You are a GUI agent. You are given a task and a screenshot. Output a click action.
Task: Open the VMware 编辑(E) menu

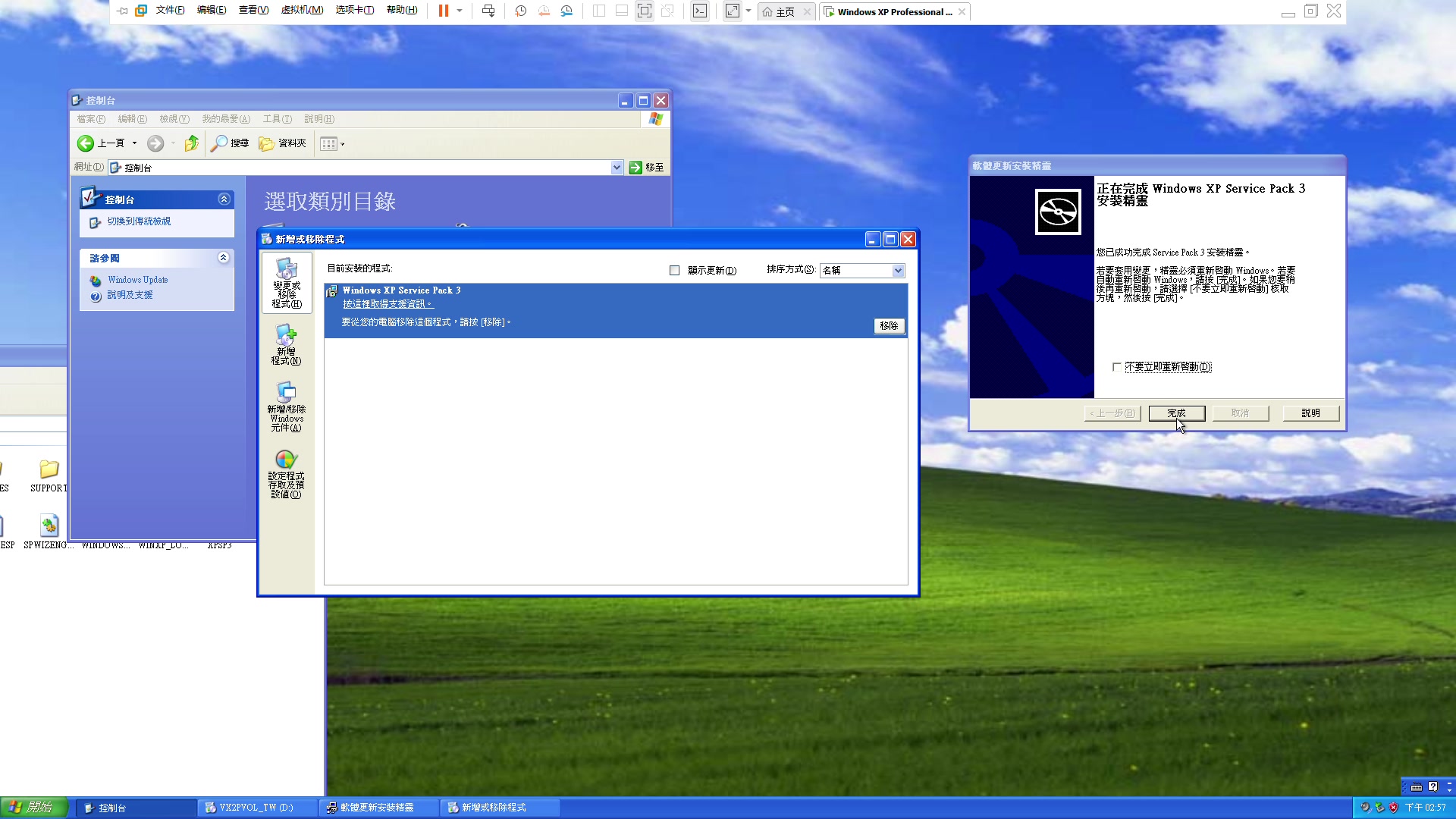212,11
